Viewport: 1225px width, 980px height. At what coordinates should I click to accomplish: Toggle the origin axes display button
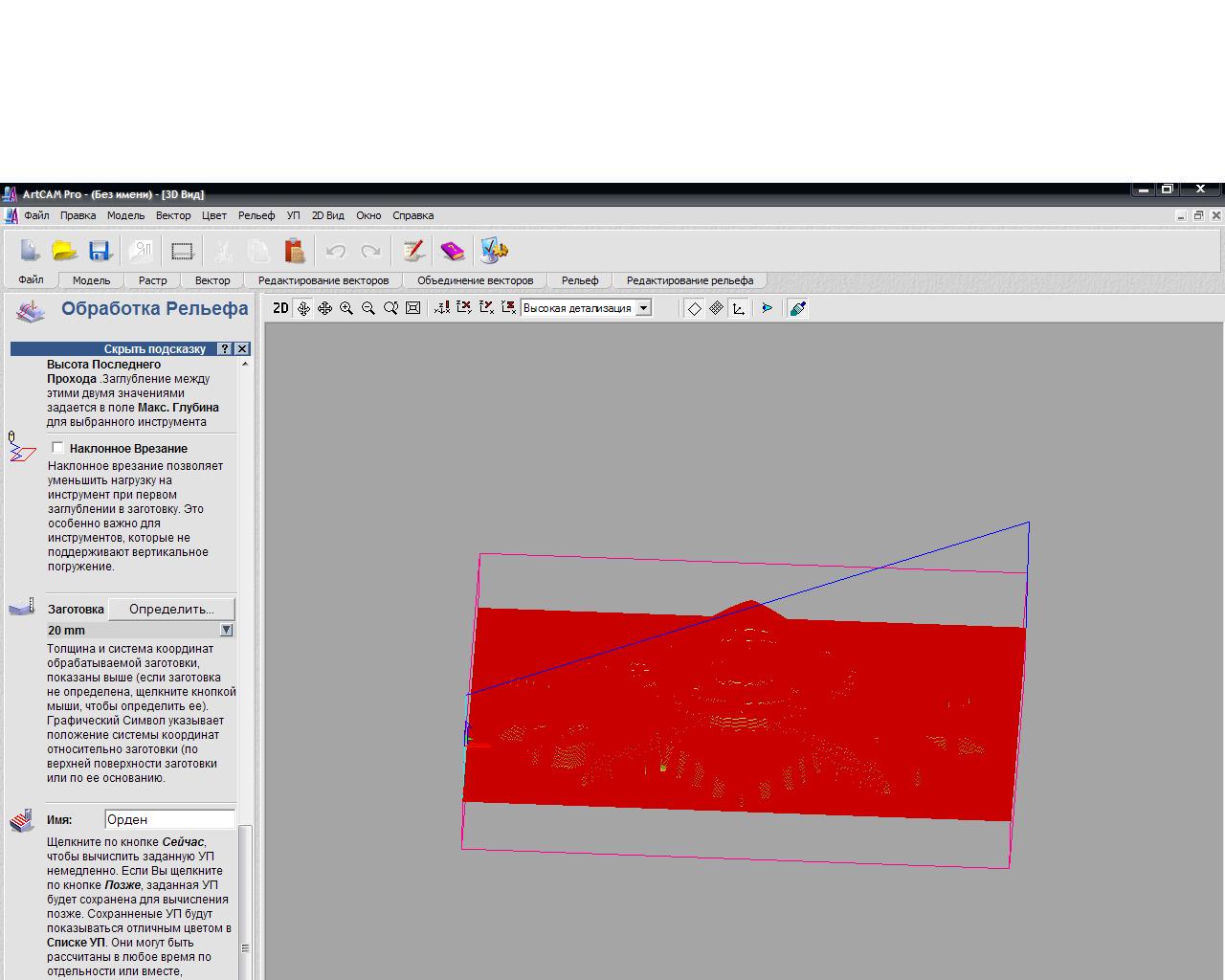tap(738, 308)
